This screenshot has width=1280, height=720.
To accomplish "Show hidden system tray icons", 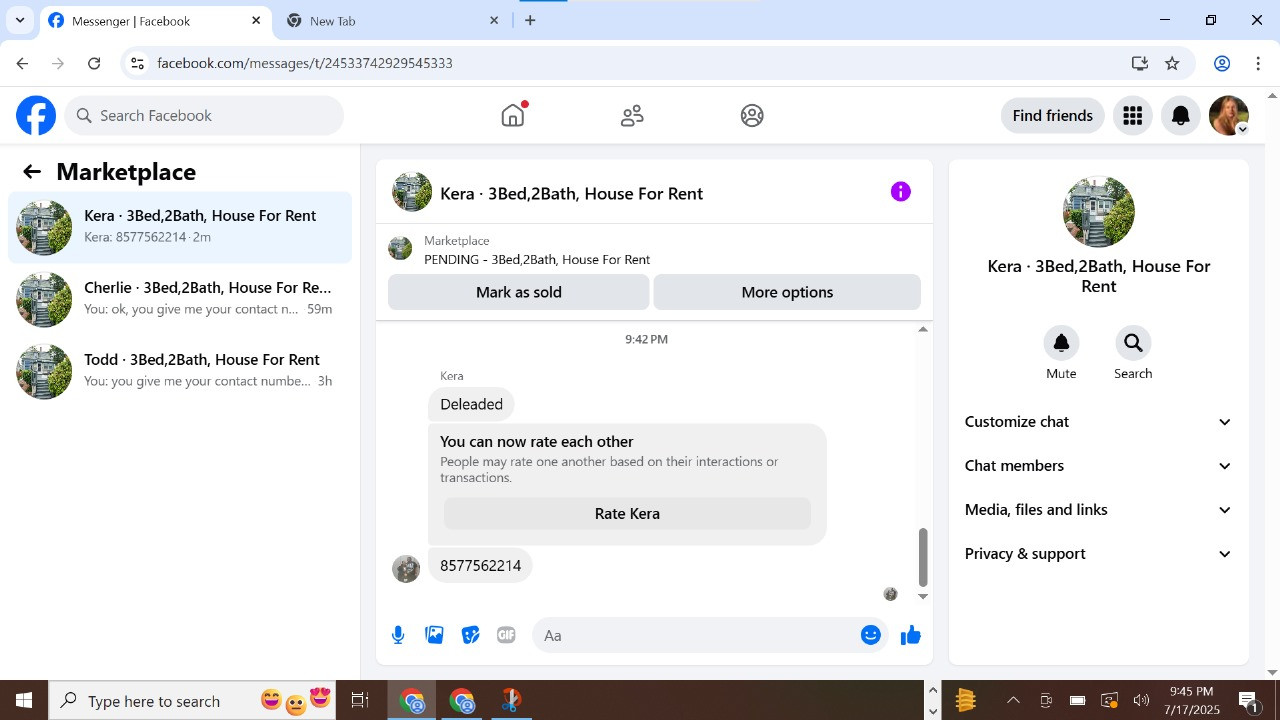I will click(1013, 701).
